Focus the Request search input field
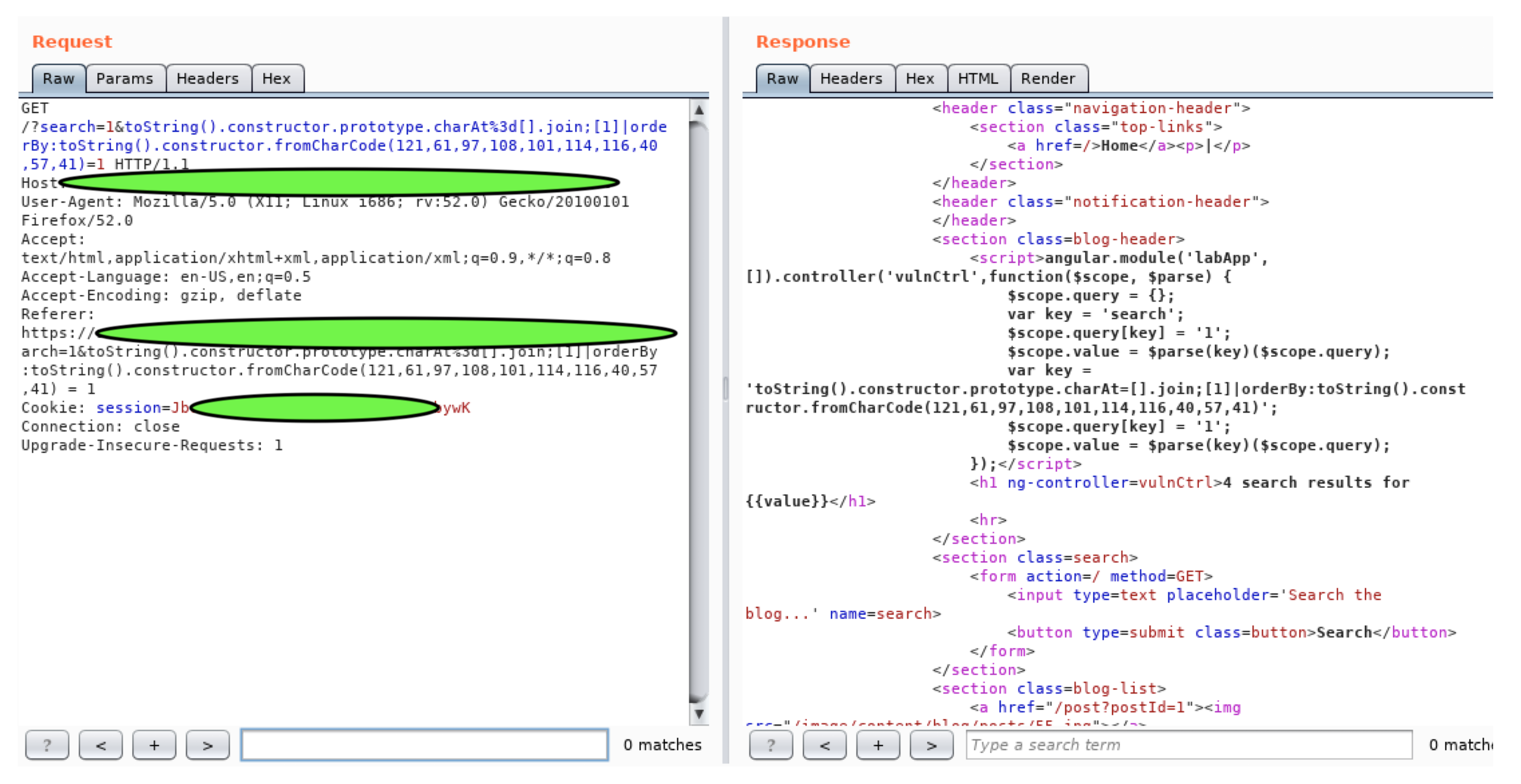The height and width of the screenshot is (784, 1521). click(x=424, y=745)
